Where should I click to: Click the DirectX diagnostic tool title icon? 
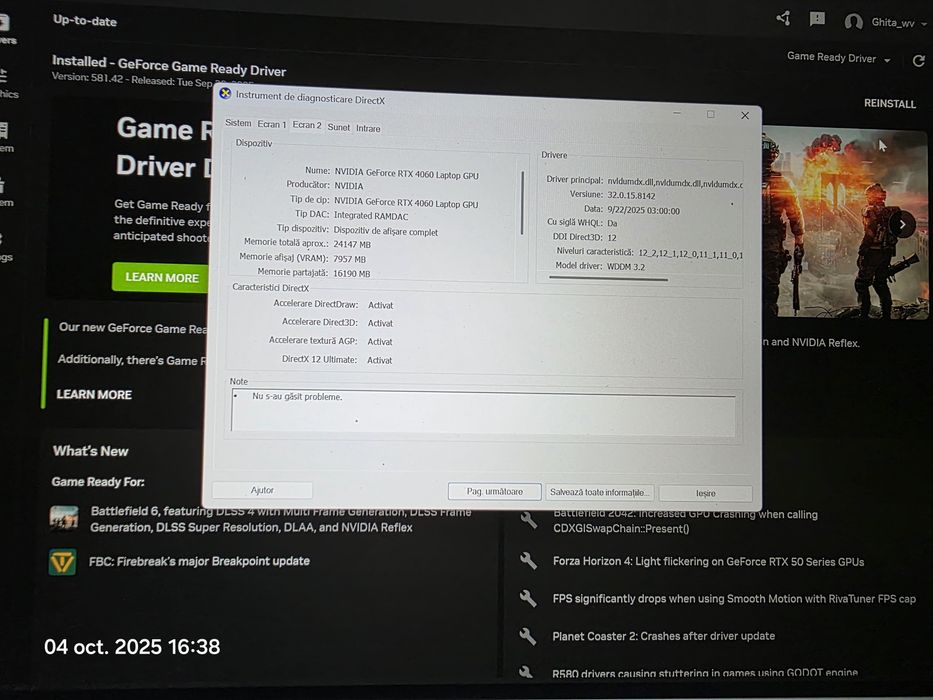225,93
